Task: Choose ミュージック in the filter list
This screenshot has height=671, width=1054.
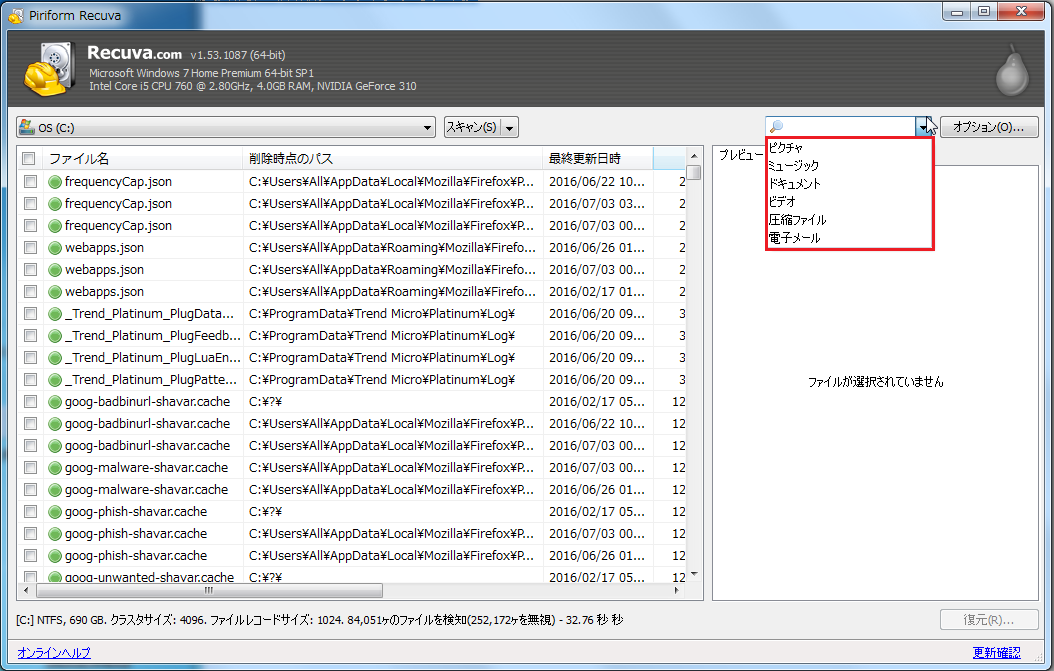Action: (x=850, y=165)
